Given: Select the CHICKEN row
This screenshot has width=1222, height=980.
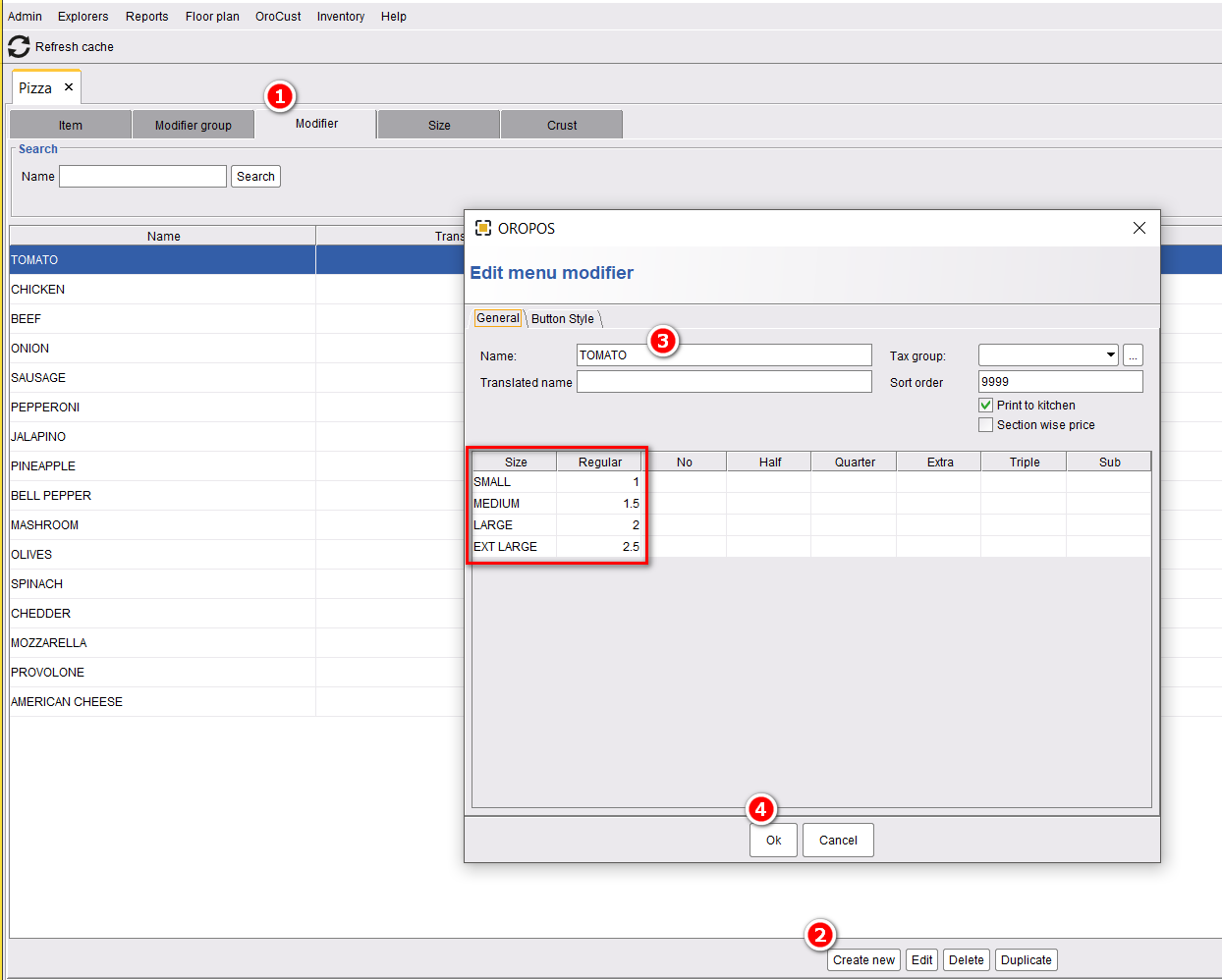Looking at the screenshot, I should [x=236, y=290].
